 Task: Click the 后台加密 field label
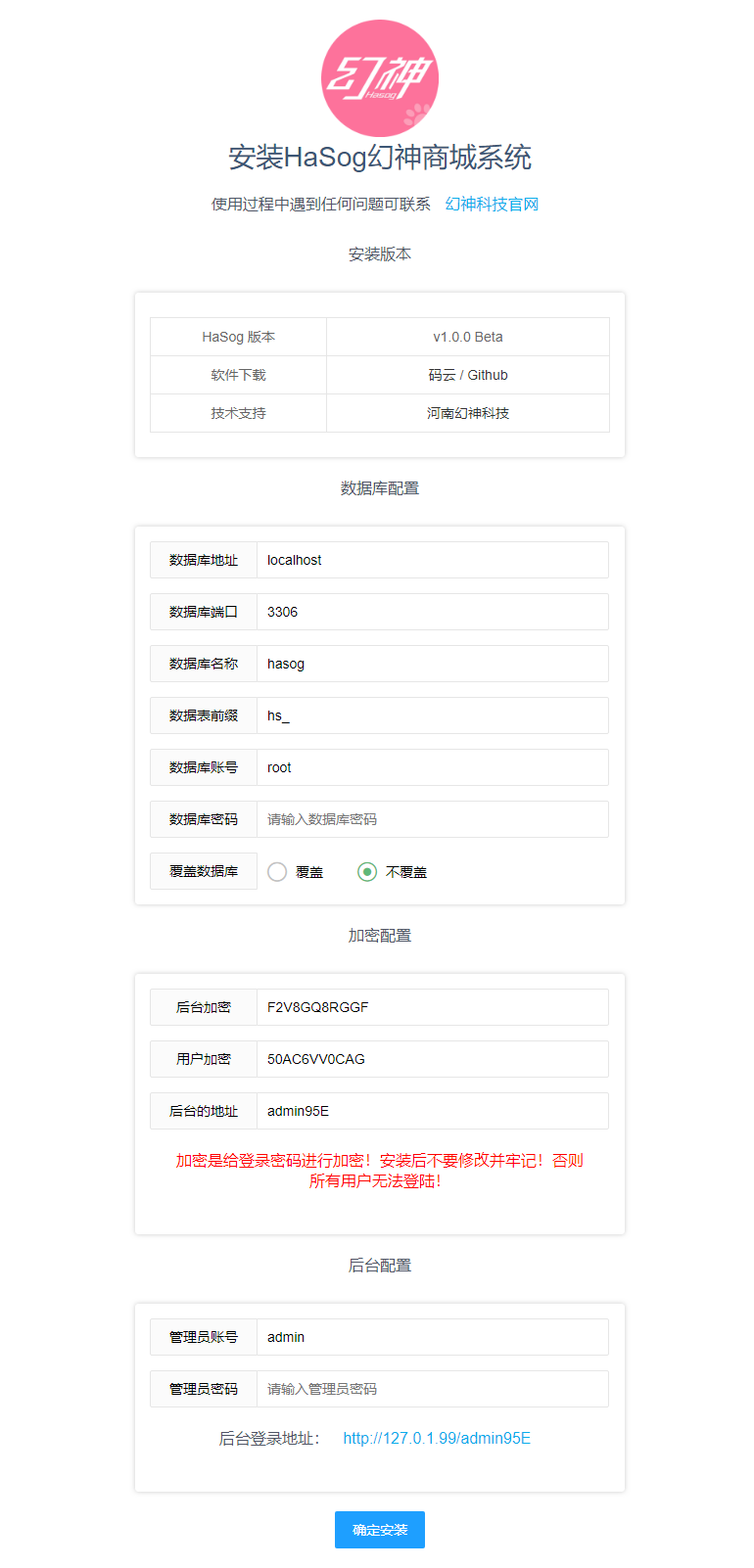coord(204,1007)
